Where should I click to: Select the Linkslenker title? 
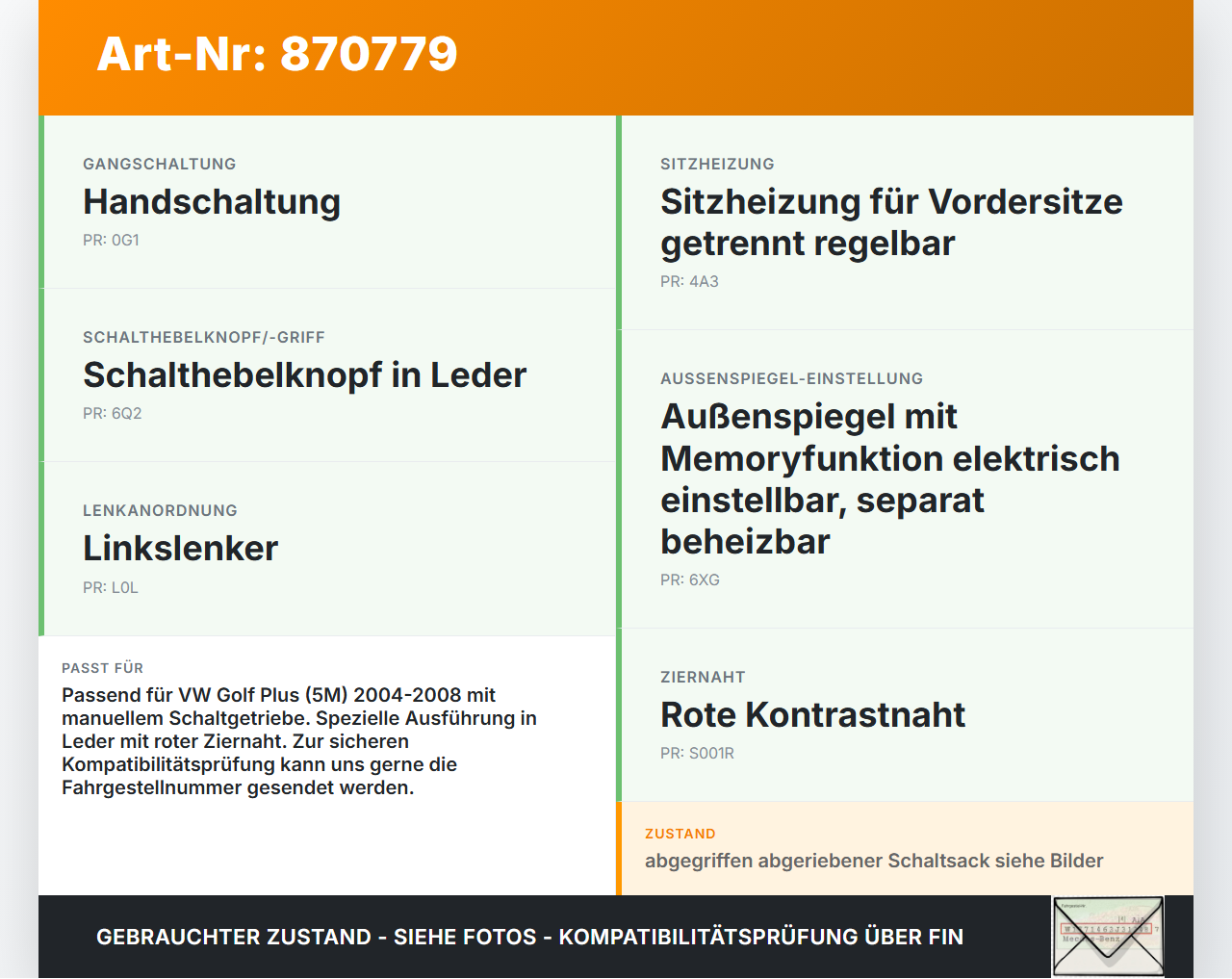[180, 549]
